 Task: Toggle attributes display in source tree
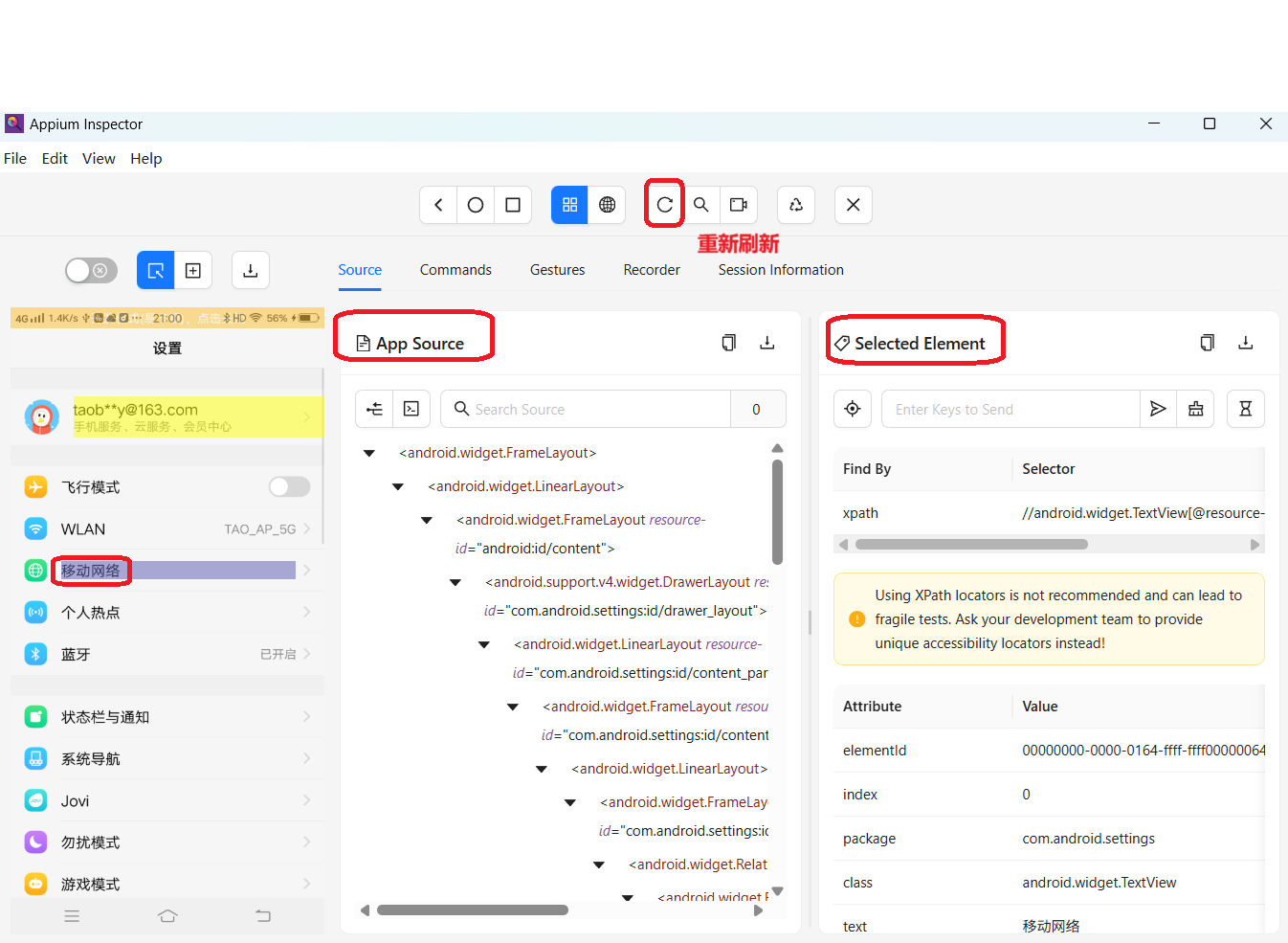coord(374,409)
